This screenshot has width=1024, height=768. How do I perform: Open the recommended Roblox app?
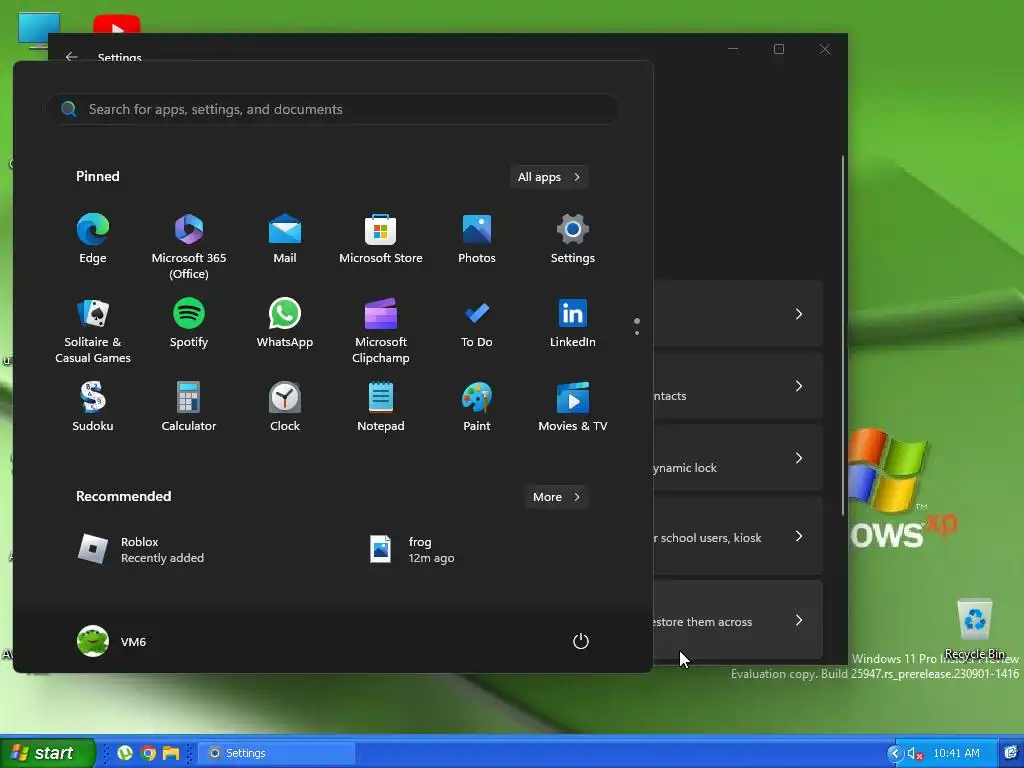(x=141, y=549)
